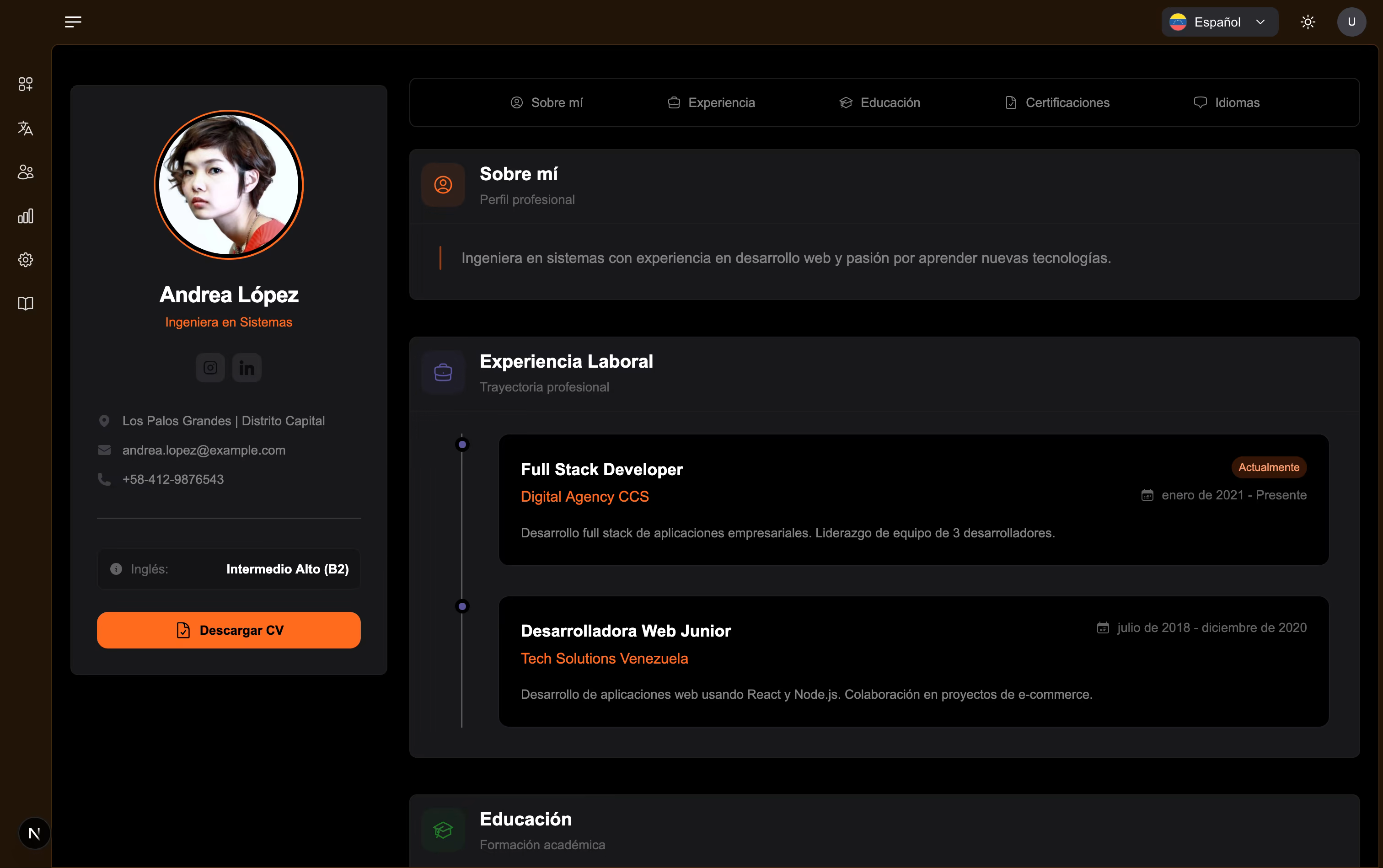1383x868 pixels.
Task: Click calendar icon next to julio de 2018
Action: 1103,627
